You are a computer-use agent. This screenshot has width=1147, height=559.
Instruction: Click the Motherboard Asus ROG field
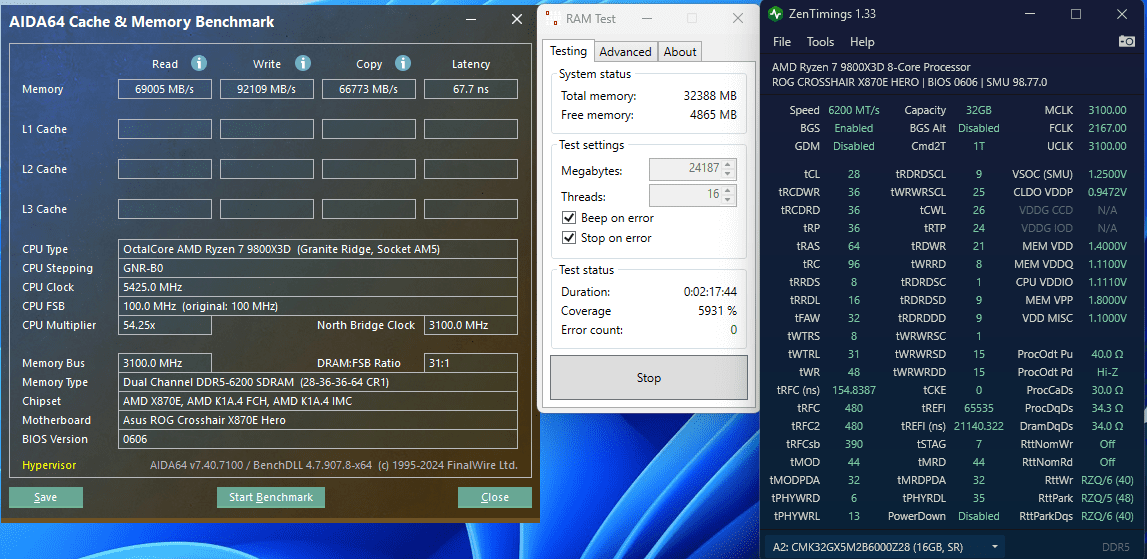point(317,420)
